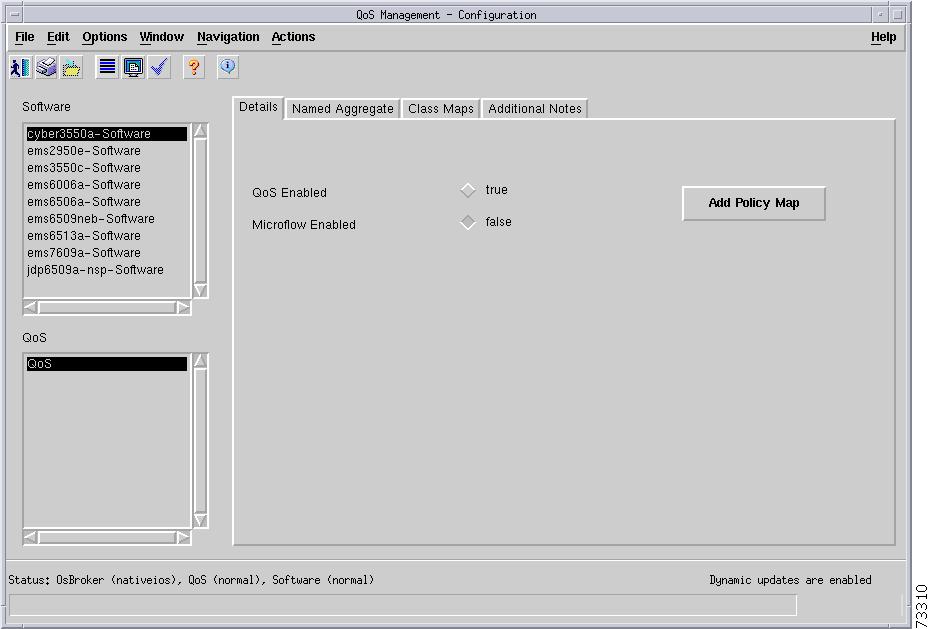The image size is (930, 629).
Task: Select ems2950e-Software in the Software list
Action: (107, 151)
